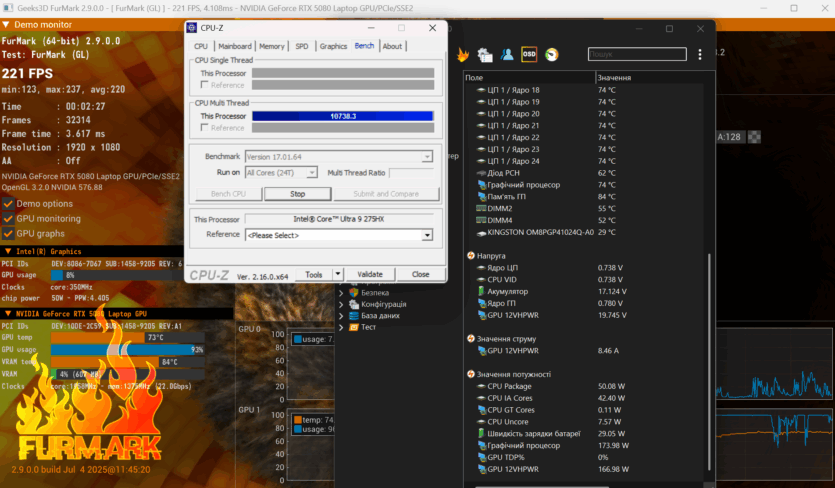Click the Validate button
The width and height of the screenshot is (835, 488).
pyautogui.click(x=370, y=274)
